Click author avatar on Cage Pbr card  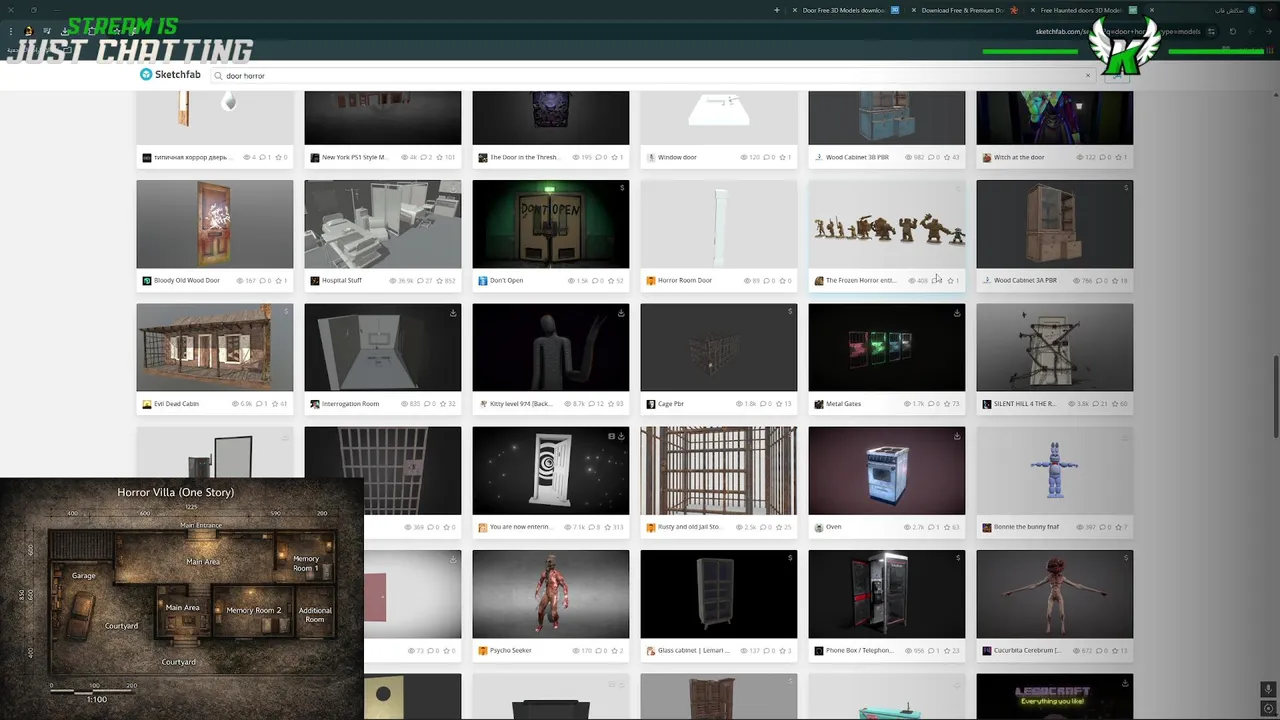650,404
